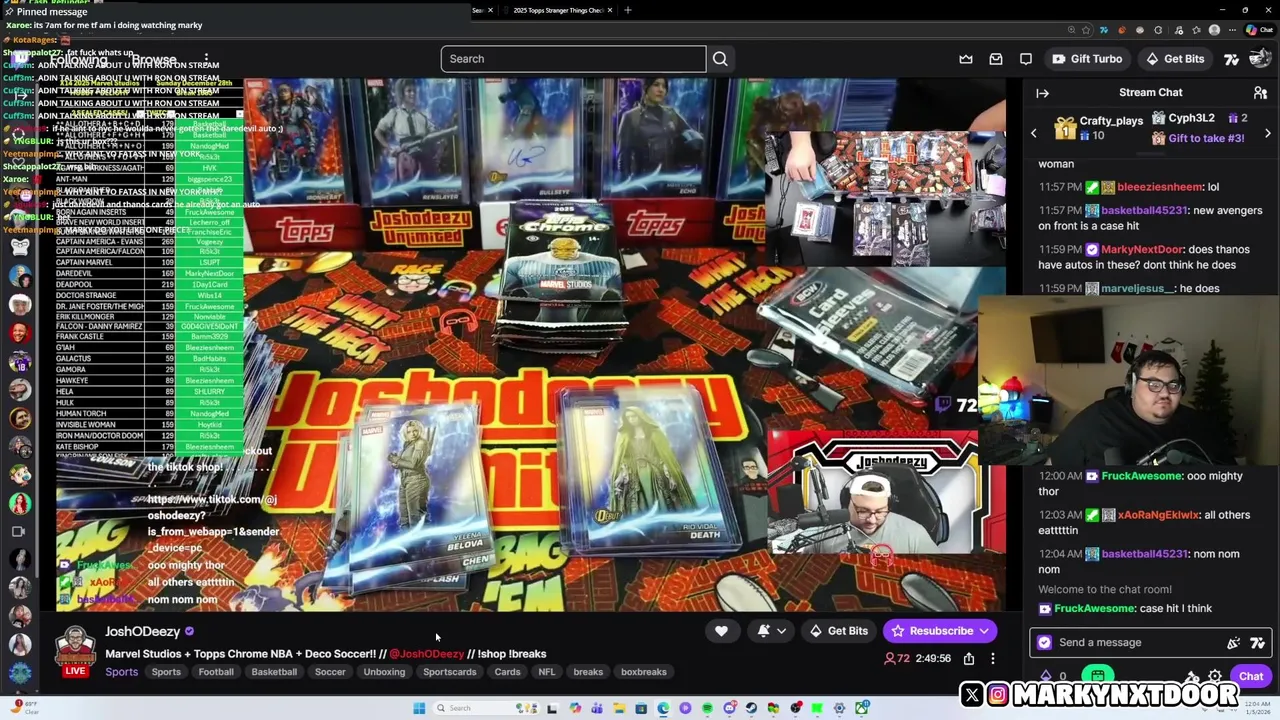
Task: Open chat settings gear icon
Action: coord(1215,677)
